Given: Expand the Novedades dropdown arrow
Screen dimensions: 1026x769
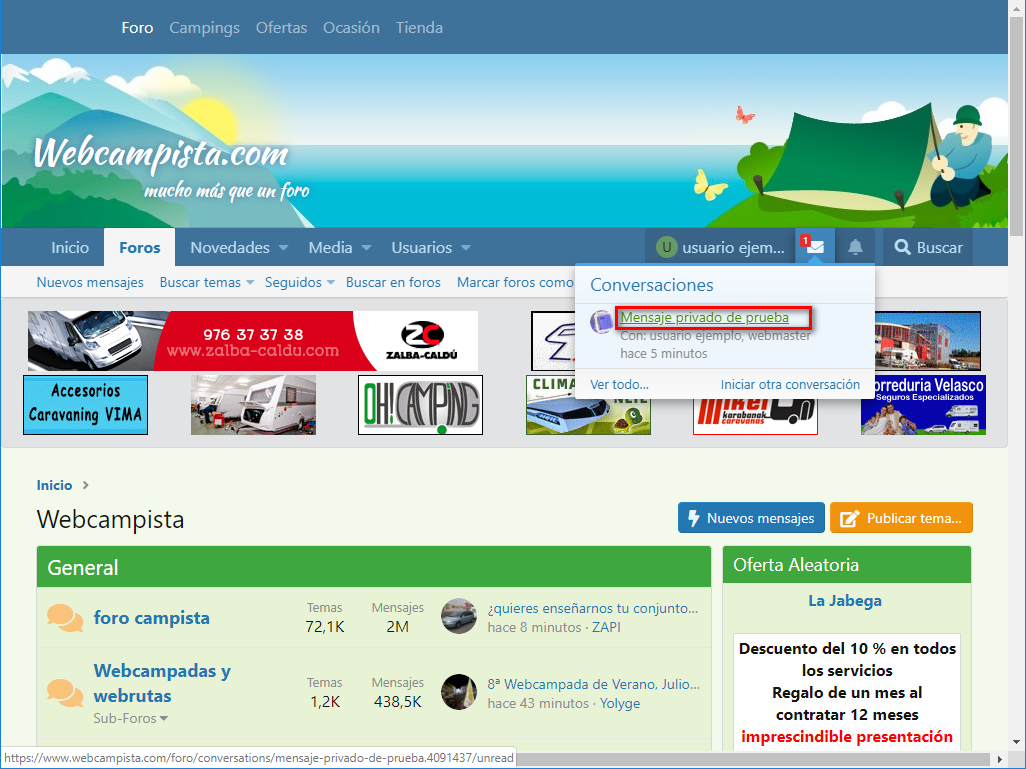Looking at the screenshot, I should [283, 247].
